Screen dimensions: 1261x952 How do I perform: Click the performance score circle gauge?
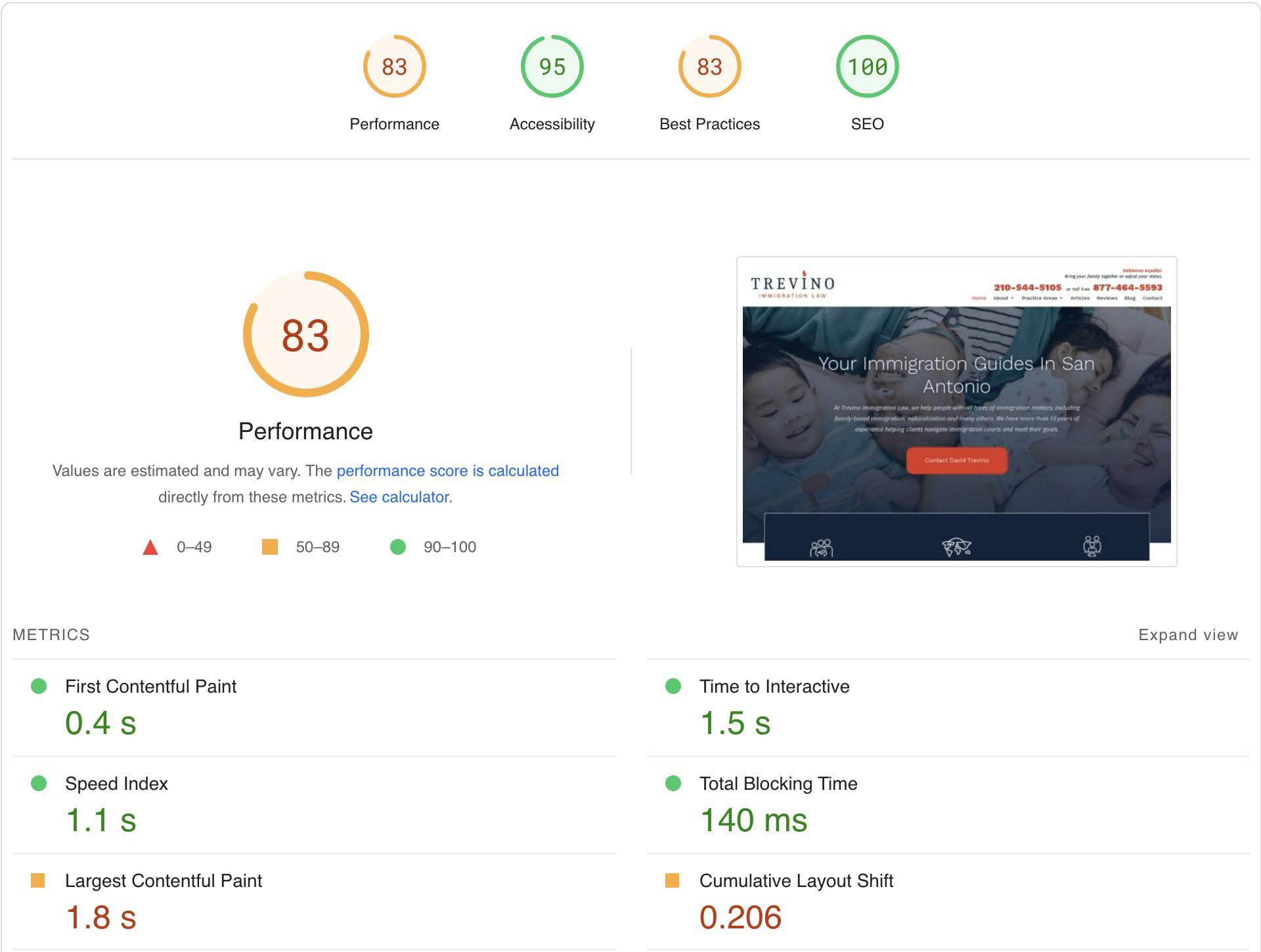click(x=304, y=335)
